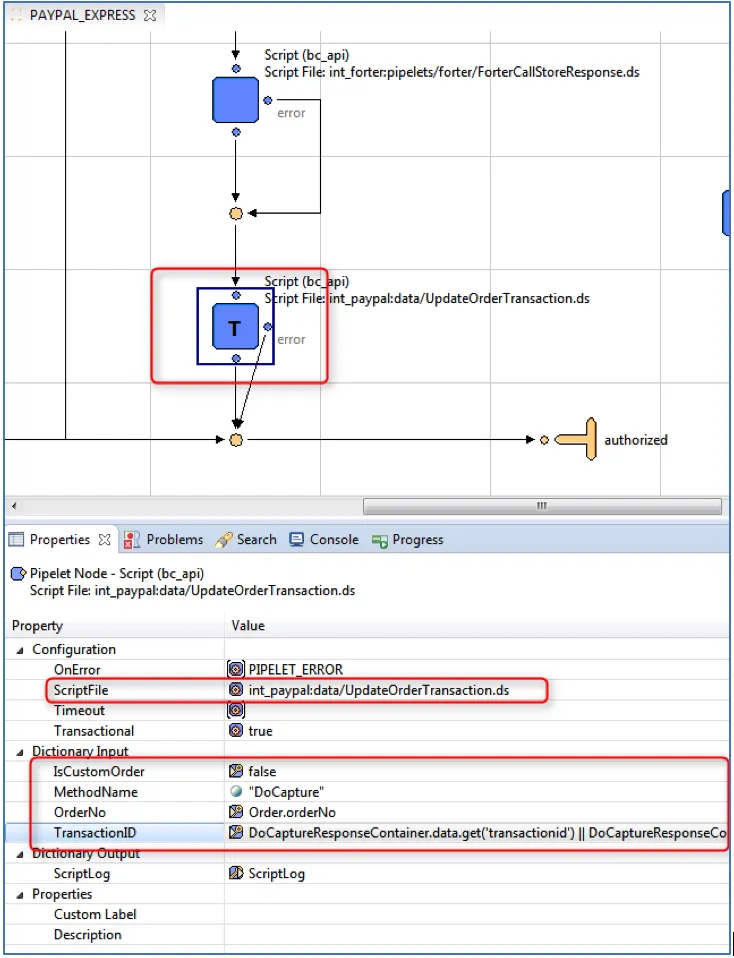Edit the int_paypal:data/UpdateOrderTransaction.ds value cell

coord(379,690)
